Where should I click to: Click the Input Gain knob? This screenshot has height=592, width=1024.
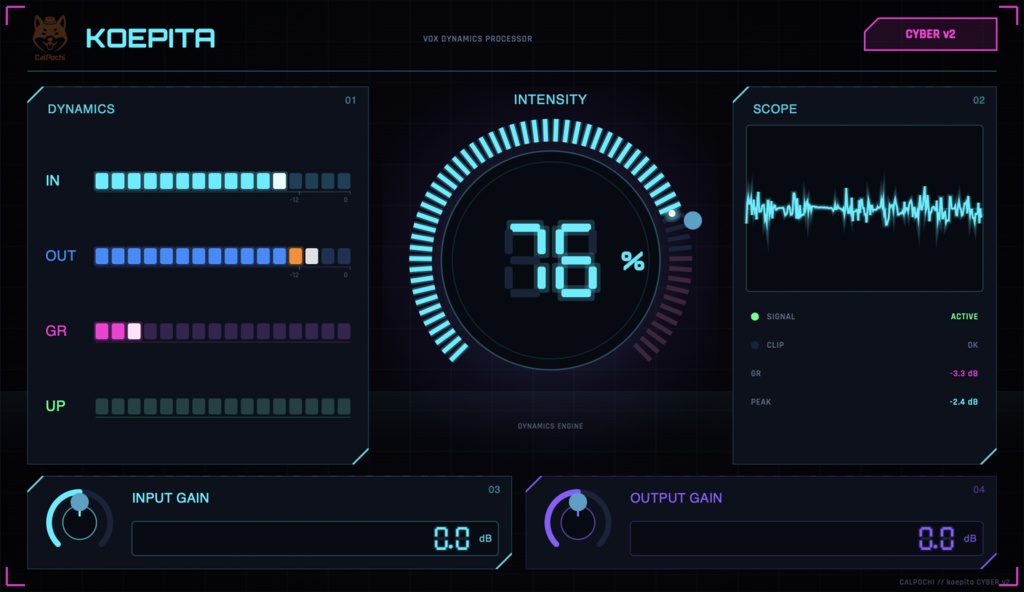click(79, 519)
